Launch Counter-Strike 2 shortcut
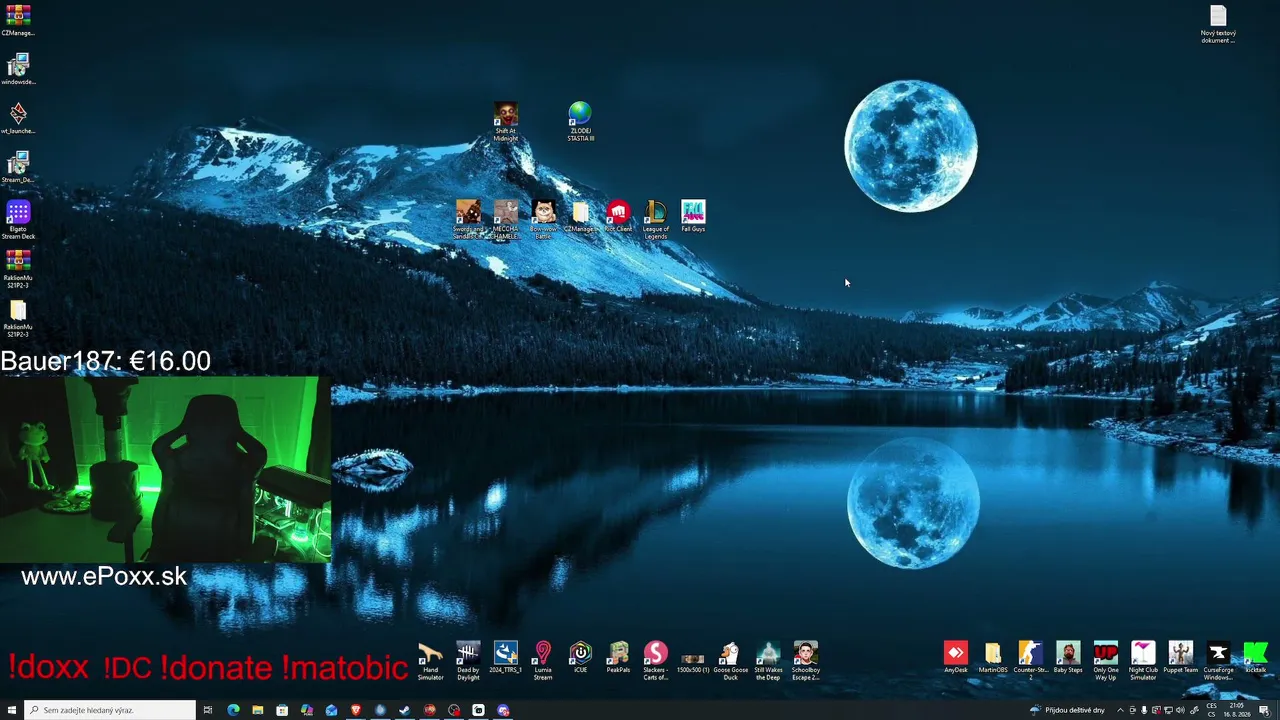This screenshot has width=1280, height=720. (x=1031, y=661)
